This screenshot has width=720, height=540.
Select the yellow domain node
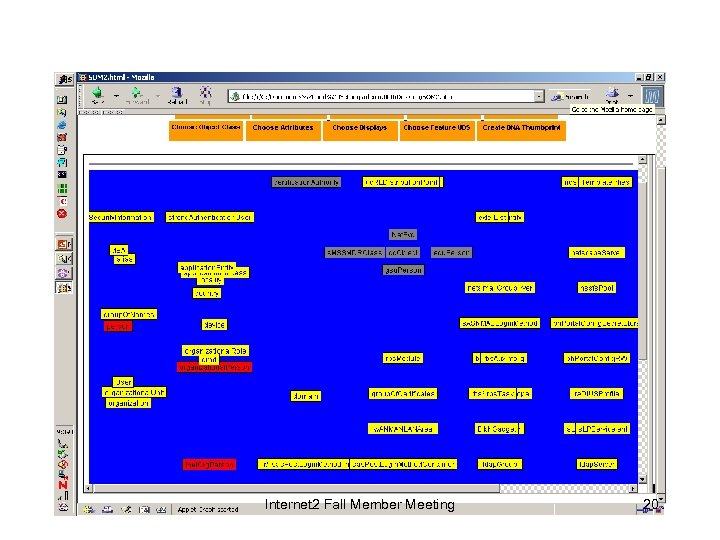point(306,396)
